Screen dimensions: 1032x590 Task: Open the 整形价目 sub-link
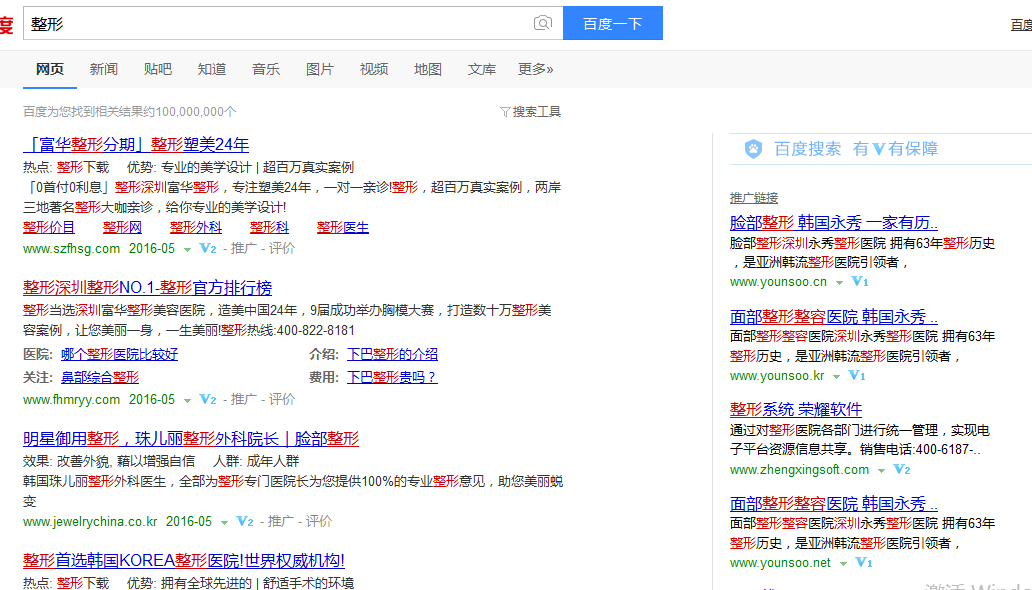(x=49, y=227)
